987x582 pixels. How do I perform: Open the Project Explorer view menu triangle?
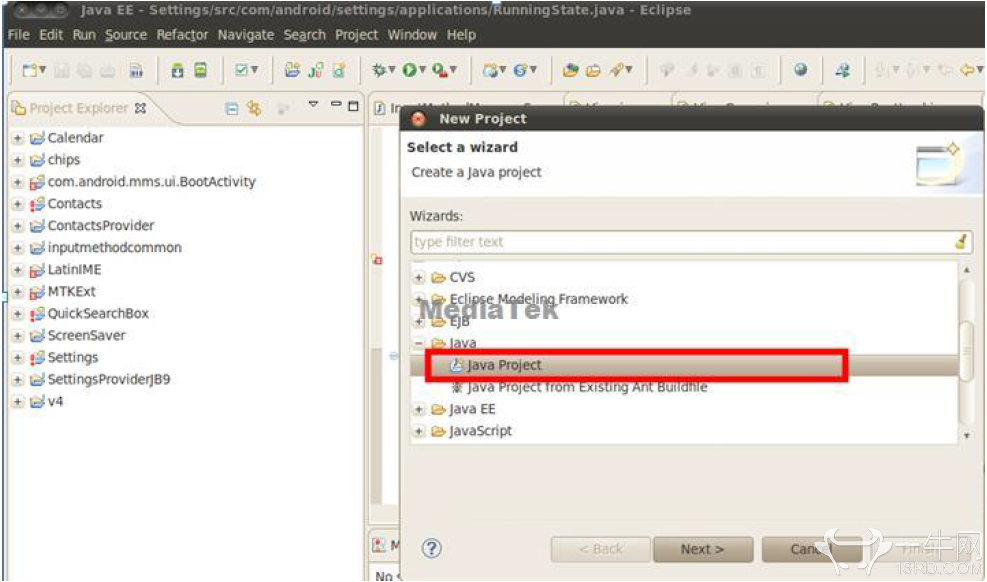coord(313,104)
